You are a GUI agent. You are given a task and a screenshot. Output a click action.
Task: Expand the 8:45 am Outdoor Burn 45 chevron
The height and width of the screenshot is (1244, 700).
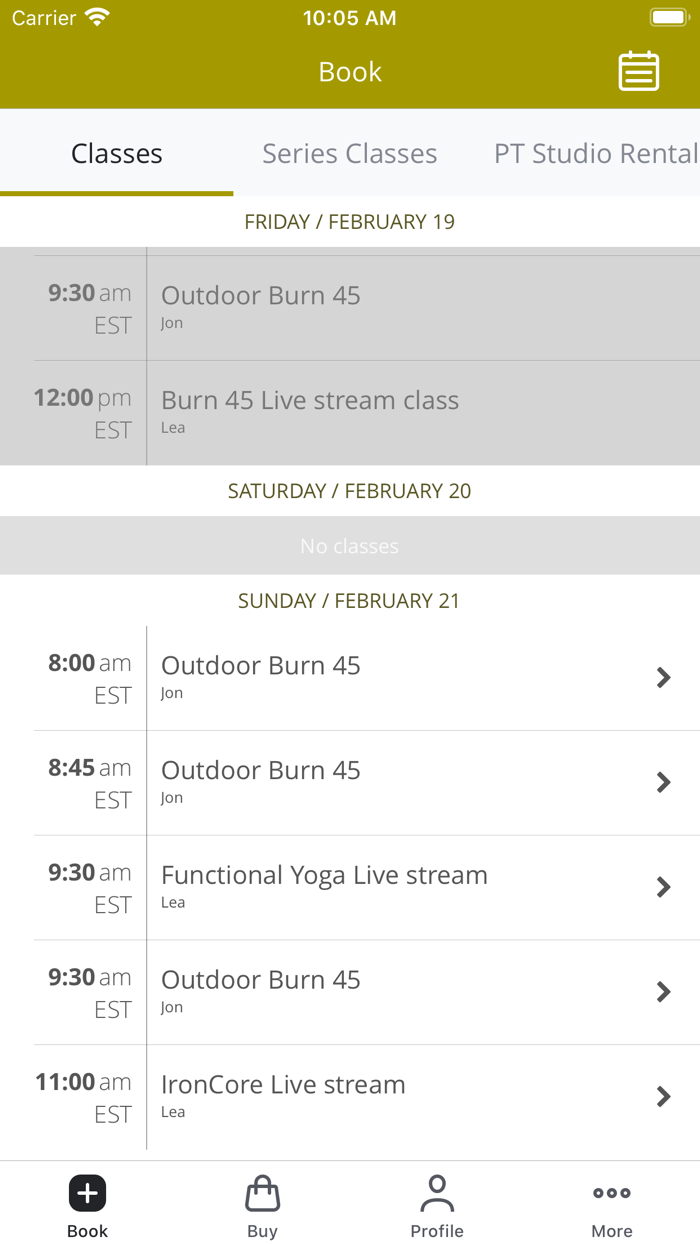click(663, 783)
